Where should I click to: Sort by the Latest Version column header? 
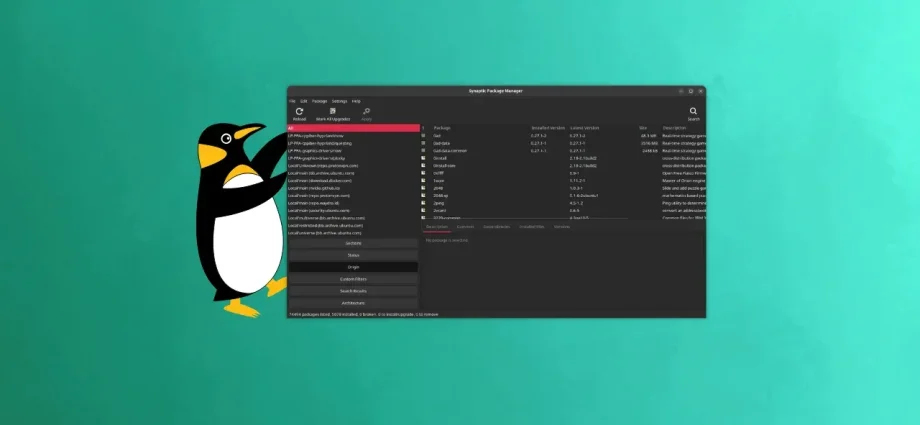coord(583,128)
